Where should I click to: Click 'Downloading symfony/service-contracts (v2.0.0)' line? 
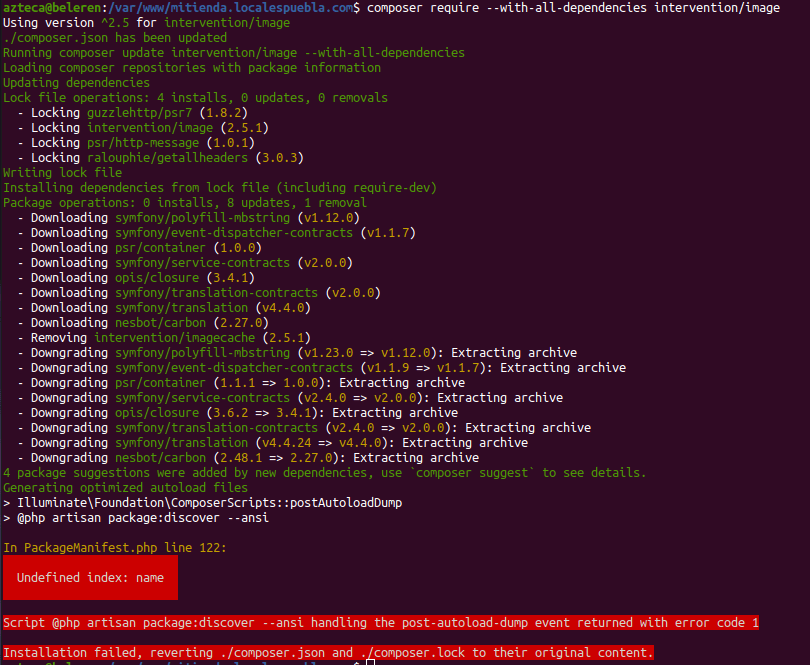185,262
